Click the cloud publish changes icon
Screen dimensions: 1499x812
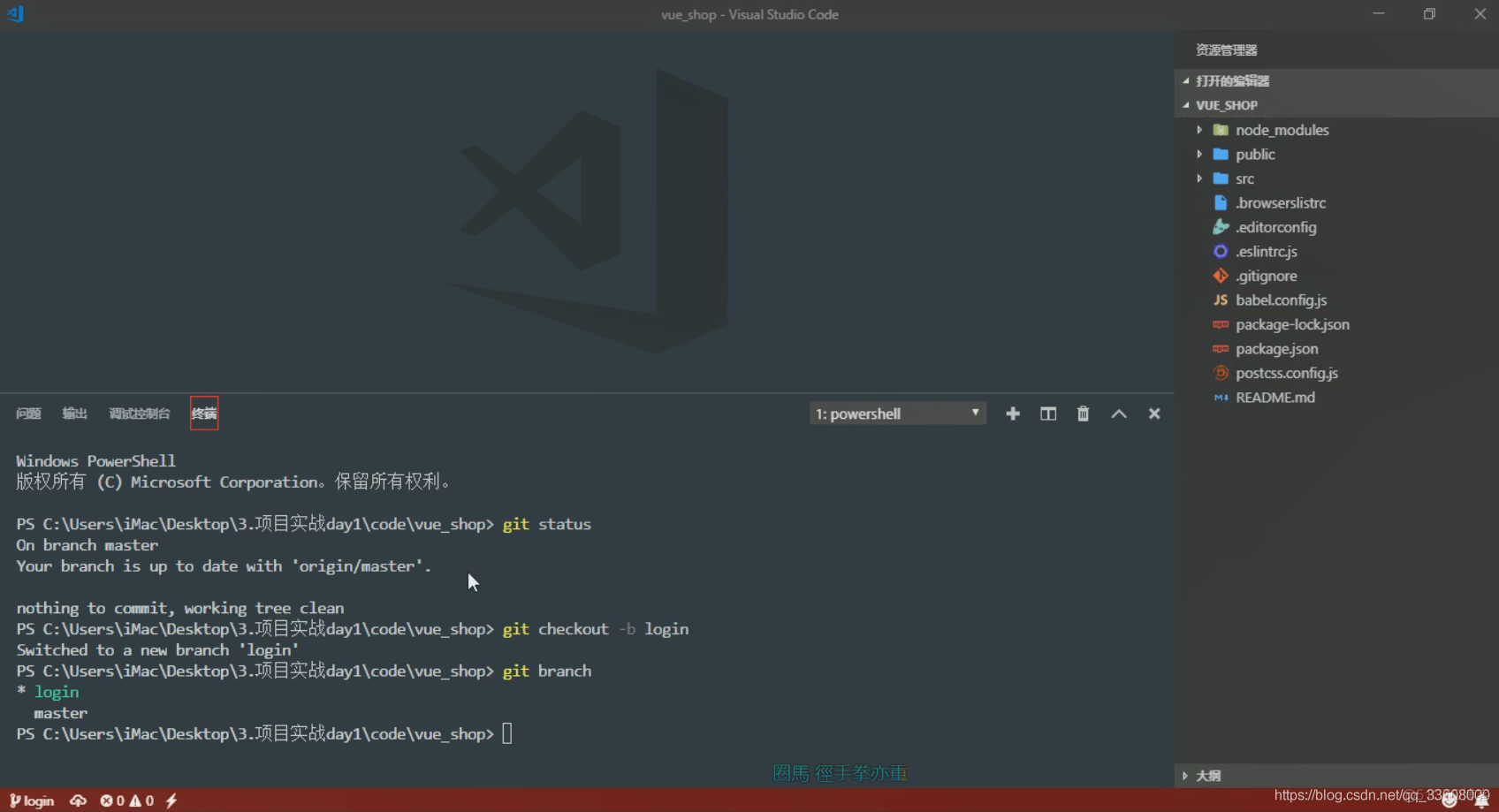click(78, 801)
